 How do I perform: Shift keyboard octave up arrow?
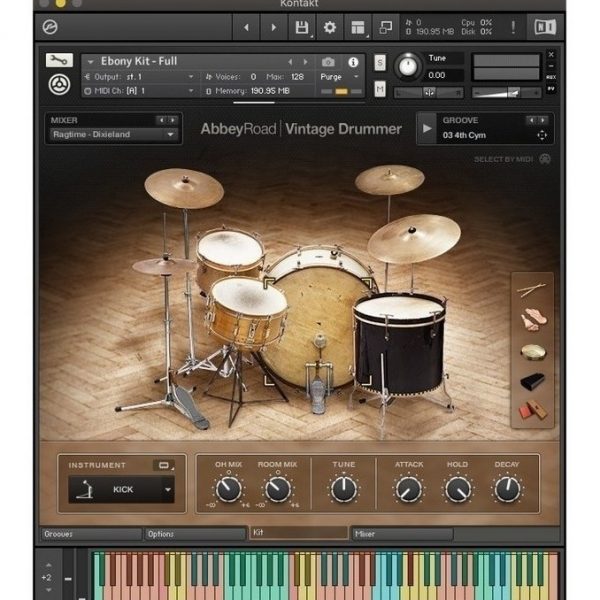point(49,565)
